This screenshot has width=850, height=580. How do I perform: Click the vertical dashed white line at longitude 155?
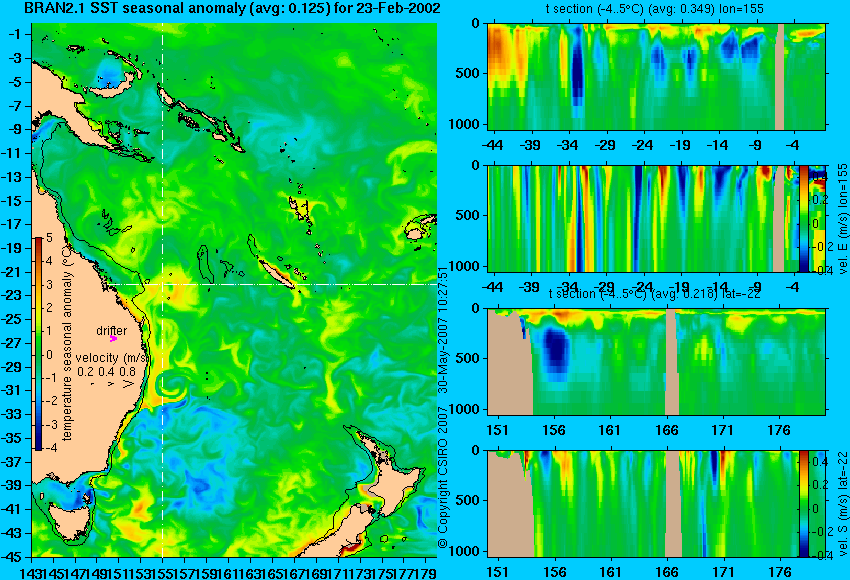tap(162, 290)
